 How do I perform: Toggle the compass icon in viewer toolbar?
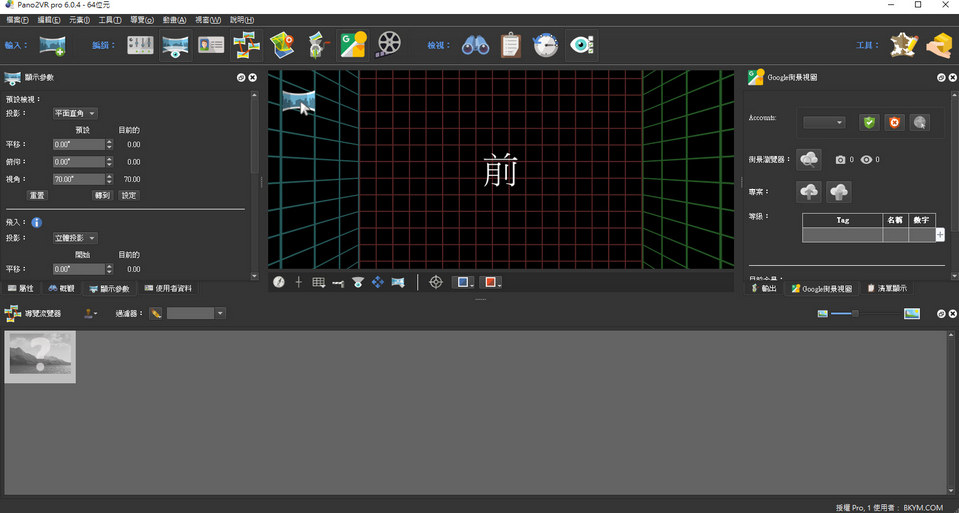click(x=279, y=282)
